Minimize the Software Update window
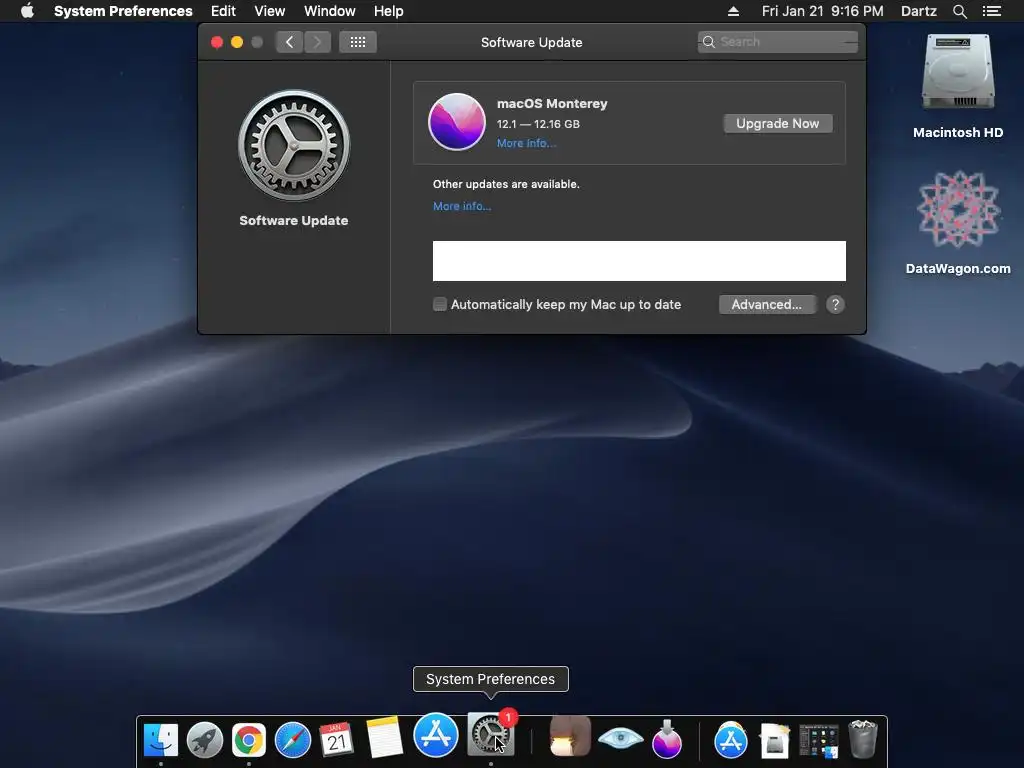The height and width of the screenshot is (768, 1024). [x=237, y=42]
